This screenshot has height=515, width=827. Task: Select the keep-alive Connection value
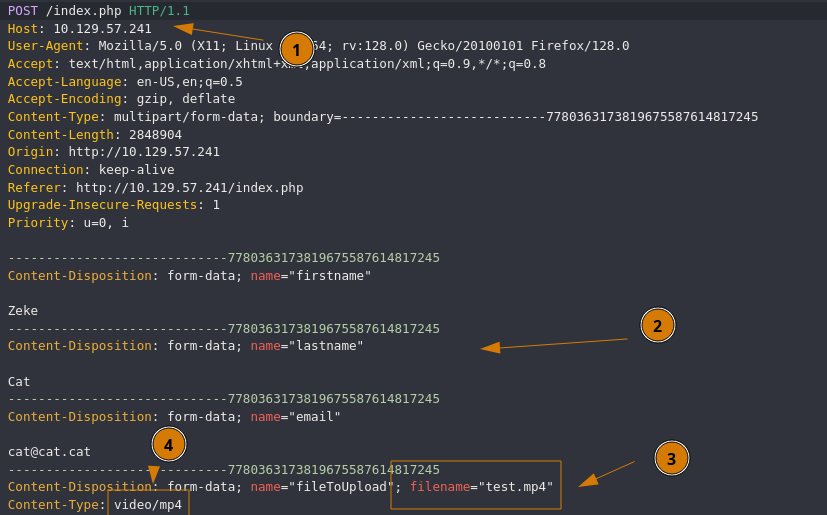click(136, 170)
